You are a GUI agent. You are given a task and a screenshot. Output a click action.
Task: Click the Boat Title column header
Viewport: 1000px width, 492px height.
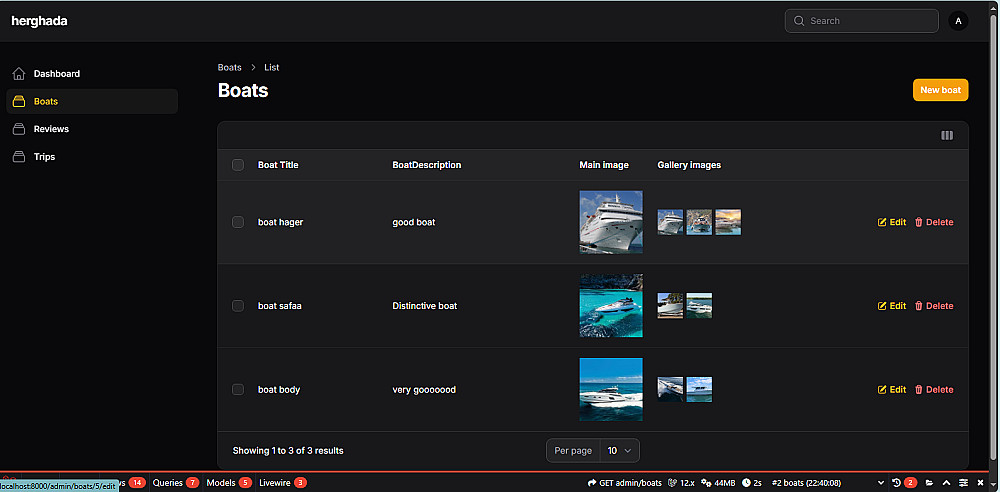click(x=278, y=165)
